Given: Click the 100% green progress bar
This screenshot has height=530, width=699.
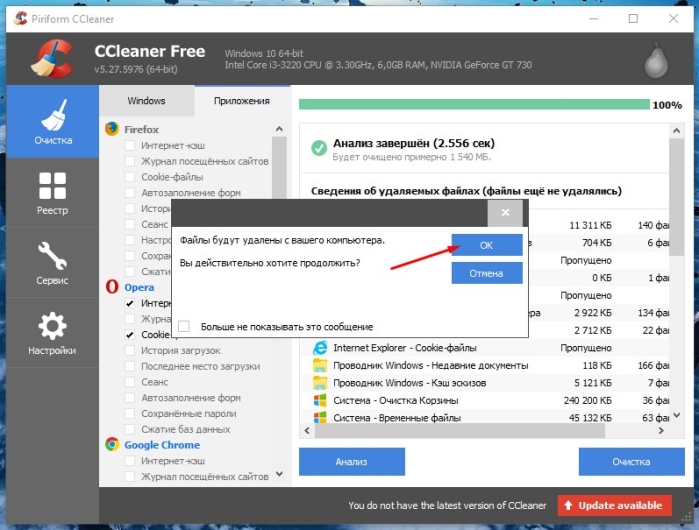Looking at the screenshot, I should [x=474, y=104].
